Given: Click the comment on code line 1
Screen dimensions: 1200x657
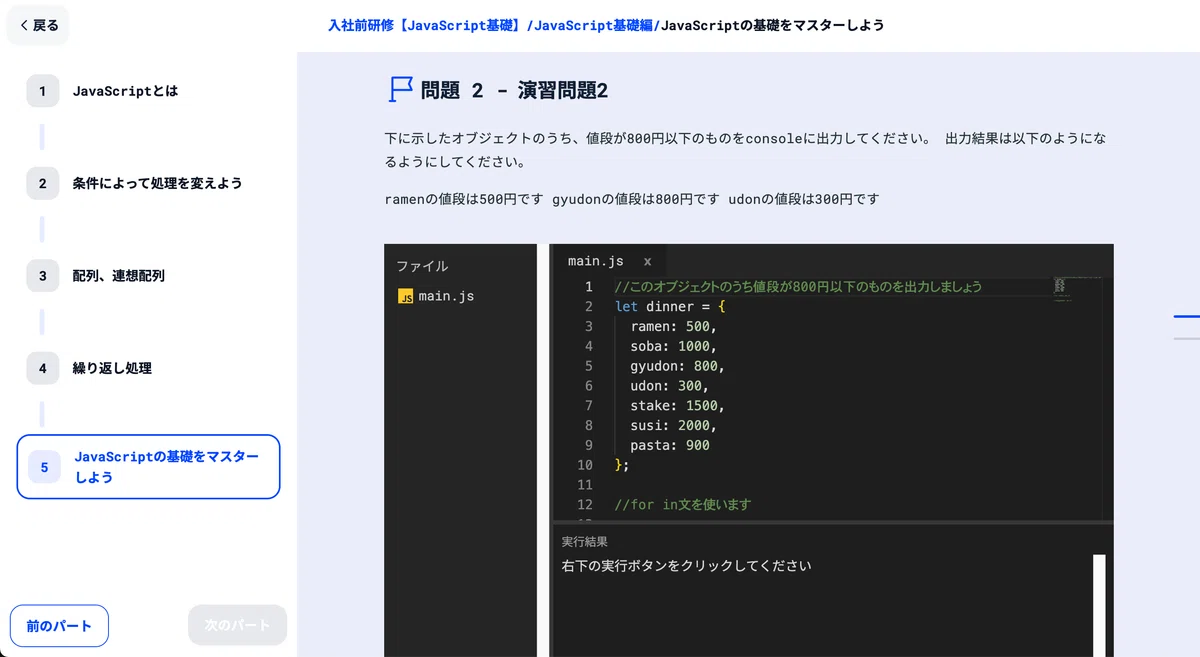Looking at the screenshot, I should pos(798,287).
